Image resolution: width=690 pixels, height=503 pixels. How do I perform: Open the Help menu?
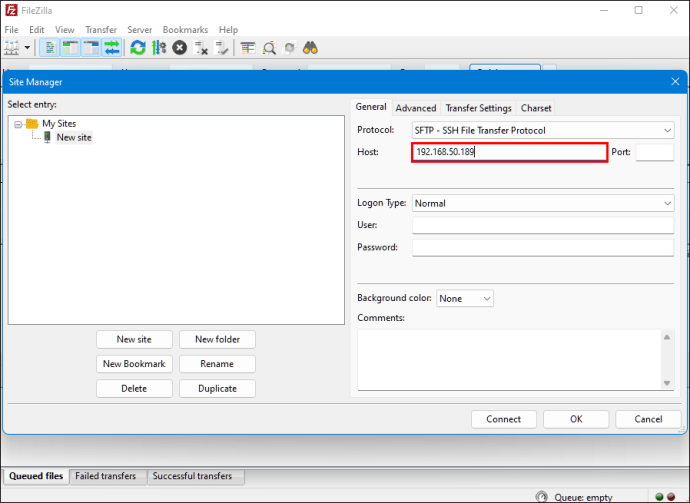pyautogui.click(x=228, y=29)
